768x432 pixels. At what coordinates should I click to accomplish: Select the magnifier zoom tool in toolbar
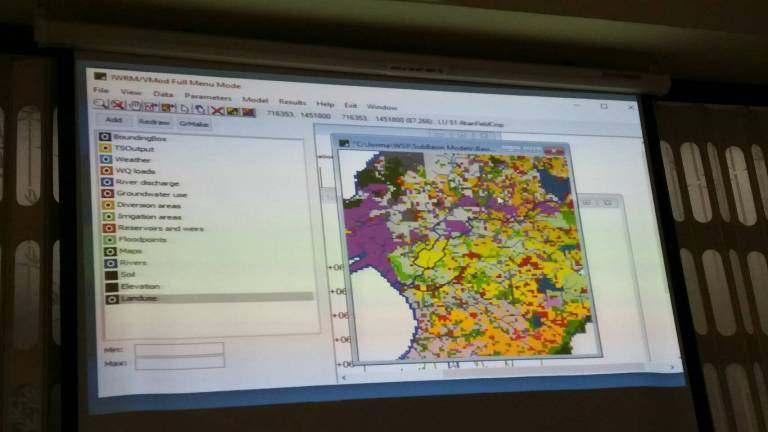click(x=101, y=106)
